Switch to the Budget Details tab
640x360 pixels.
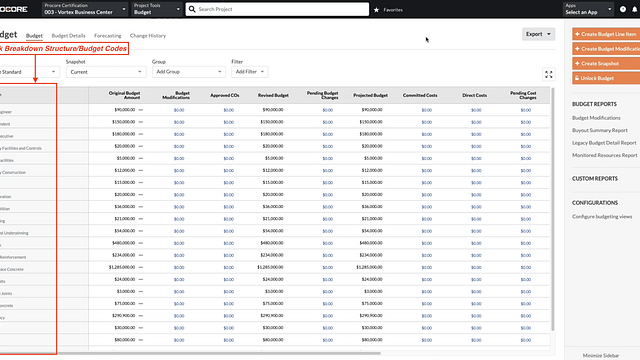pos(69,36)
